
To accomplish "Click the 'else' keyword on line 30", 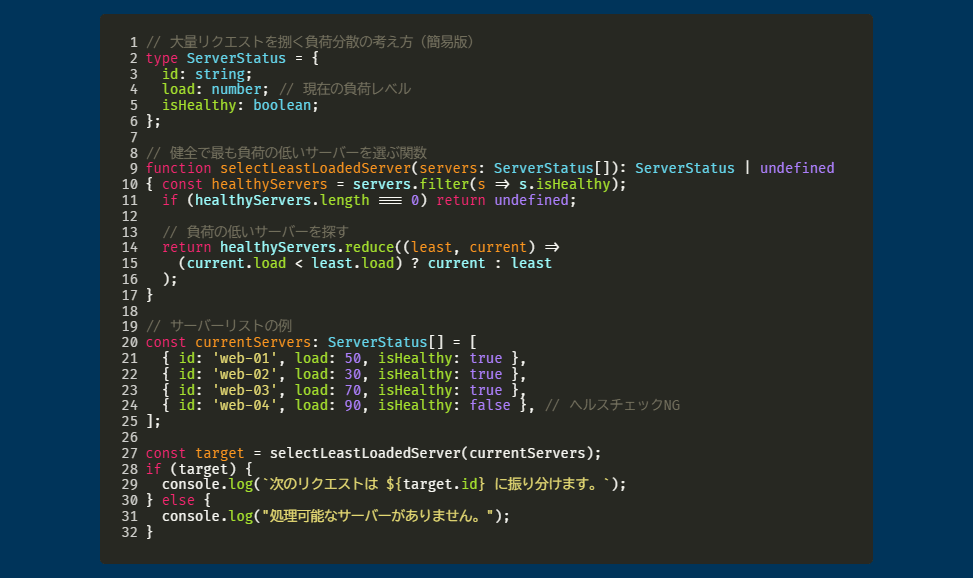I will point(179,500).
